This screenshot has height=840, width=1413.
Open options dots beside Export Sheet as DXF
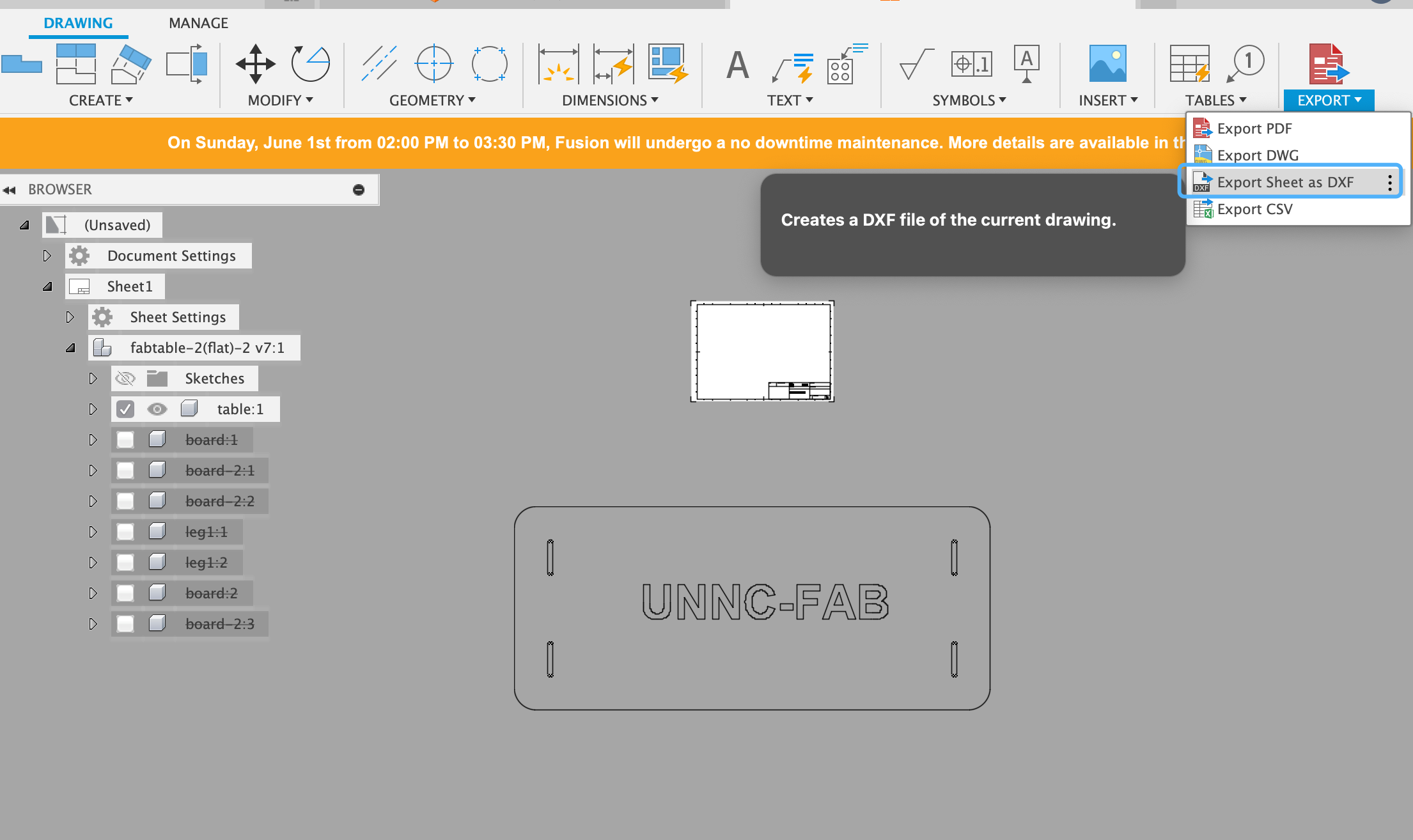1390,183
